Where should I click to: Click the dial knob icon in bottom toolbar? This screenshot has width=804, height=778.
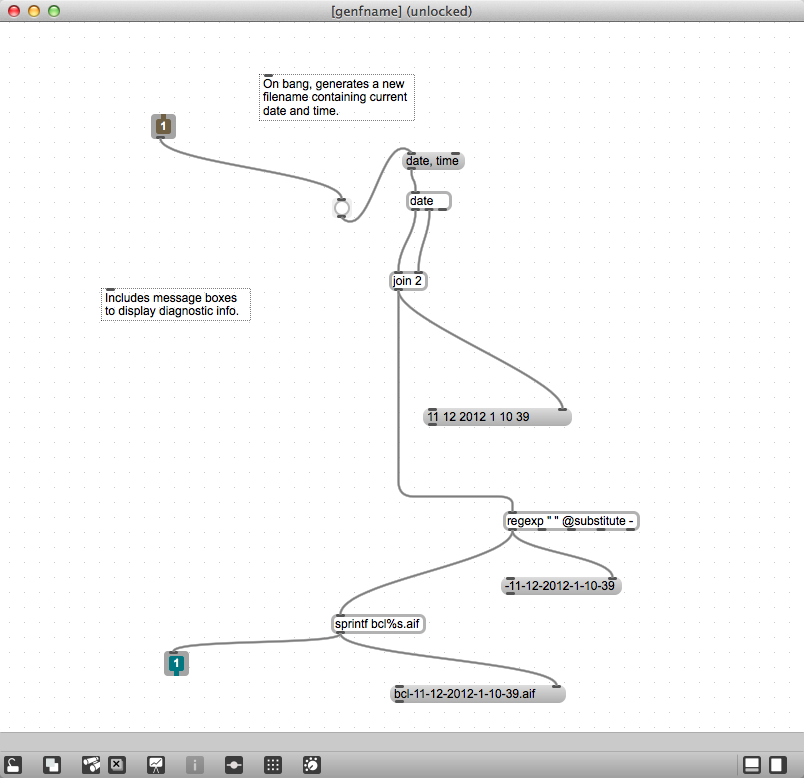coord(312,765)
